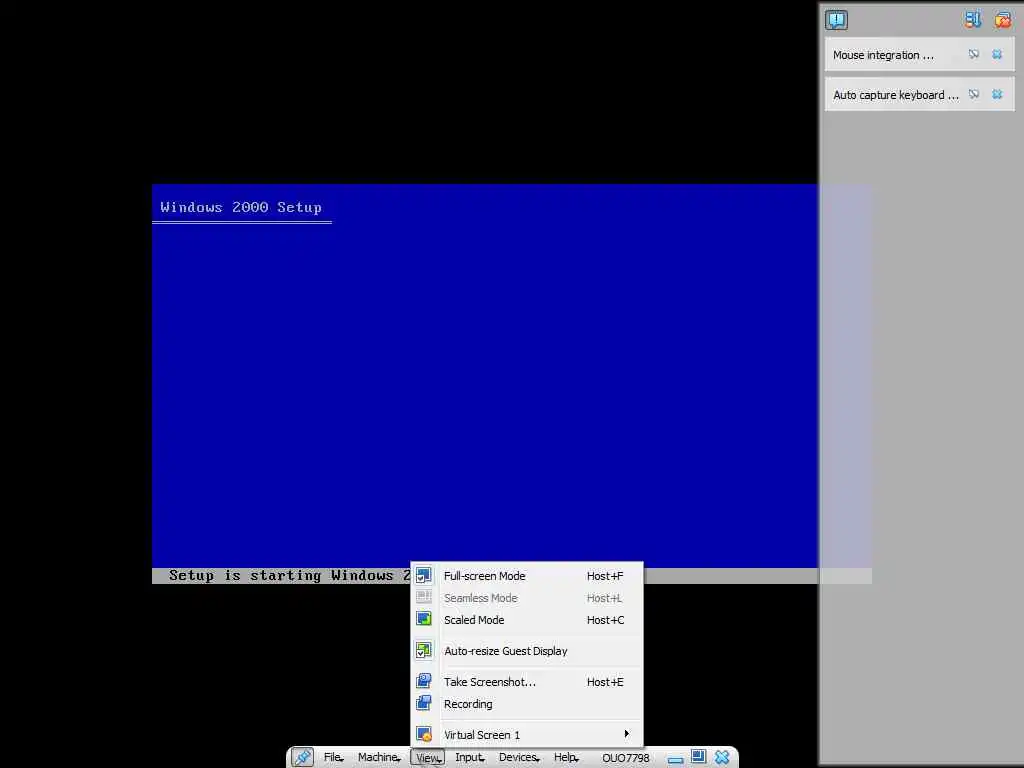Expand the Virtual Screen 1 submenu
The width and height of the screenshot is (1024, 768).
tap(527, 735)
